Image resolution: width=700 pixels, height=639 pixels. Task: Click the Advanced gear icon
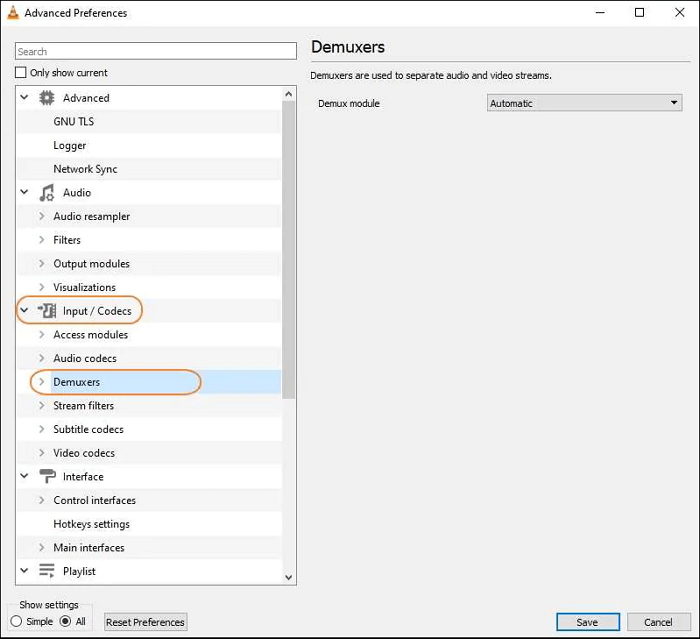pyautogui.click(x=47, y=98)
